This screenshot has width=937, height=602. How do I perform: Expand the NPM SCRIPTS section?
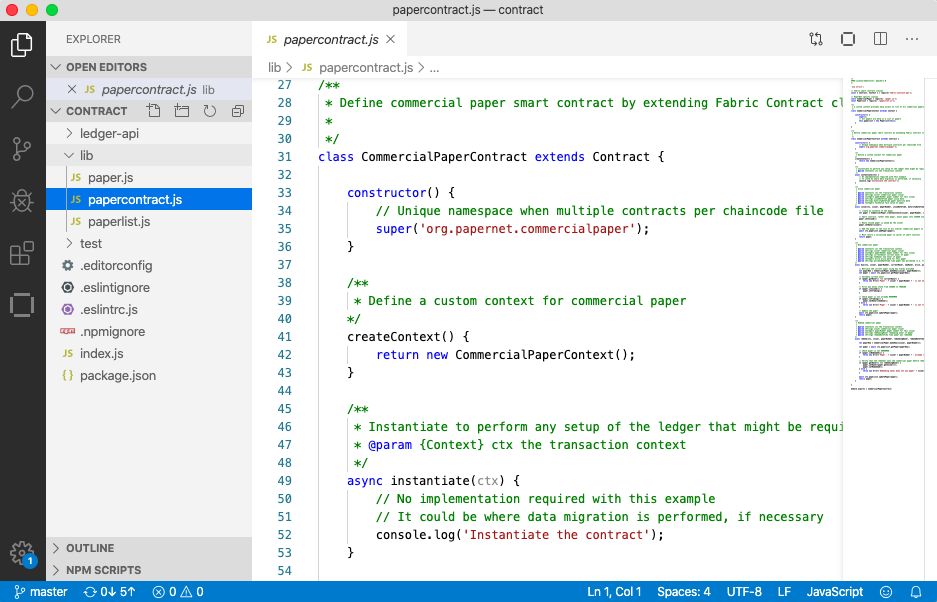click(149, 570)
